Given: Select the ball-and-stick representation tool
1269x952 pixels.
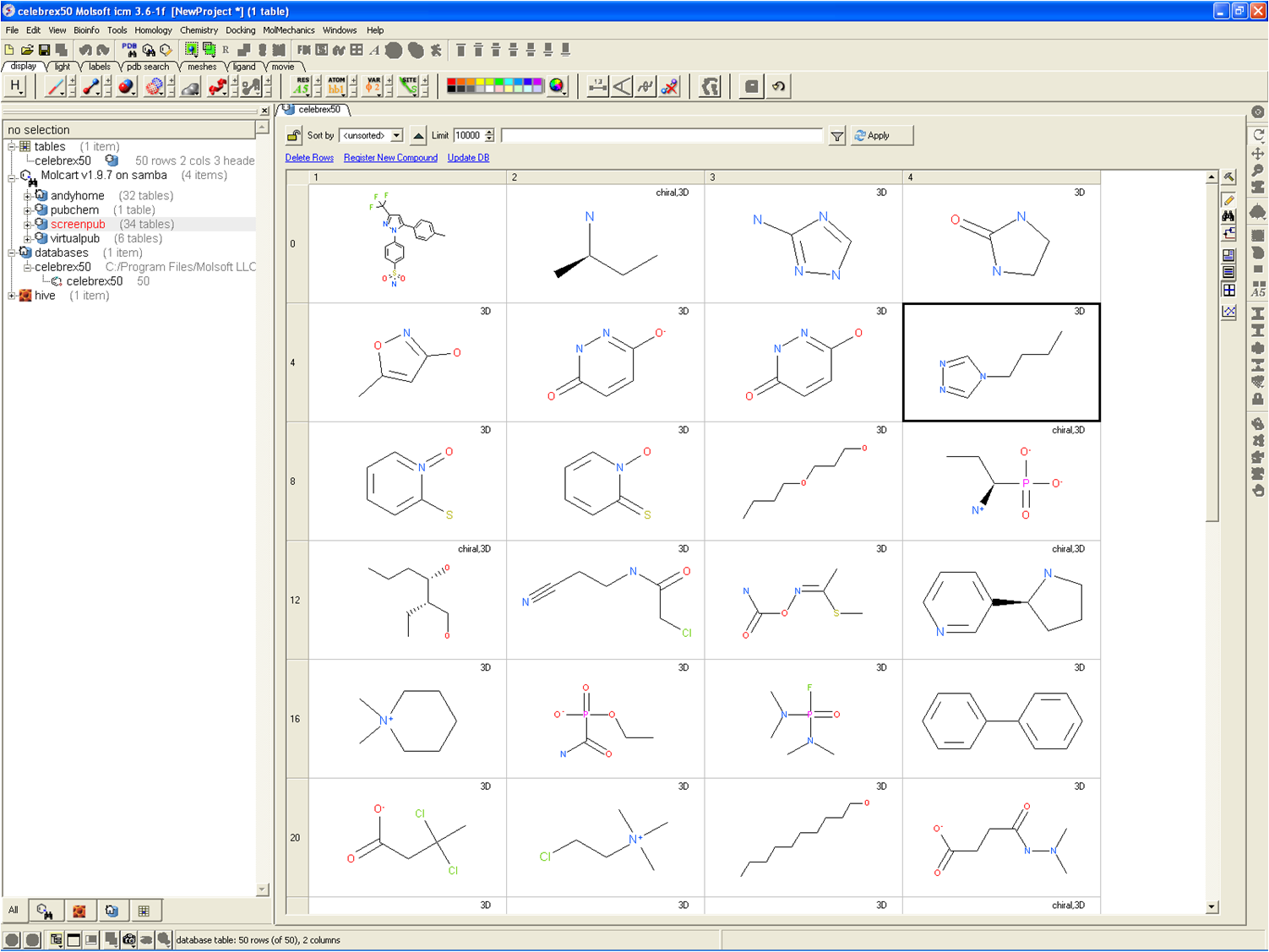Looking at the screenshot, I should tap(91, 86).
